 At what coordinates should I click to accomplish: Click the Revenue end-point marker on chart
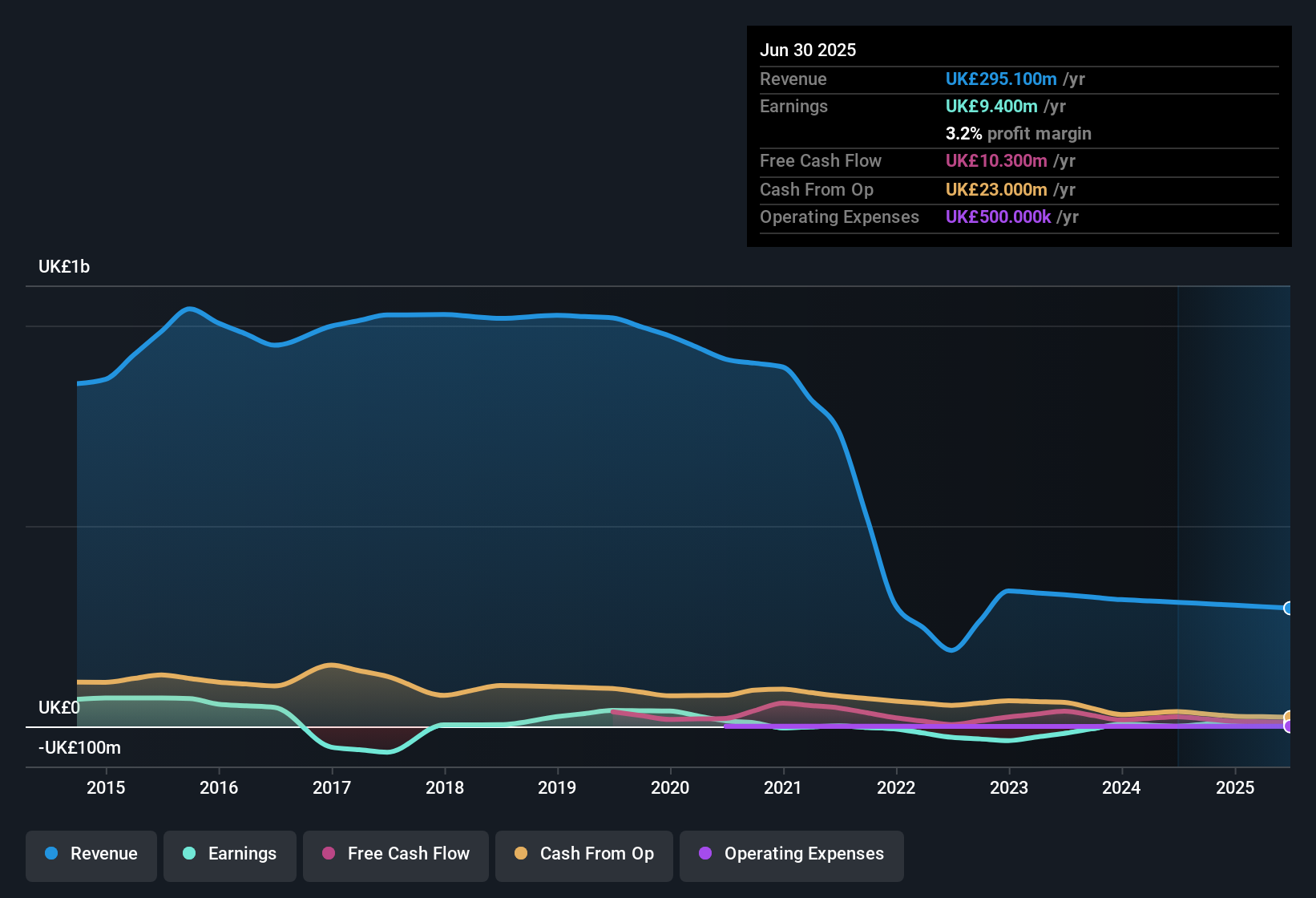[x=1289, y=608]
